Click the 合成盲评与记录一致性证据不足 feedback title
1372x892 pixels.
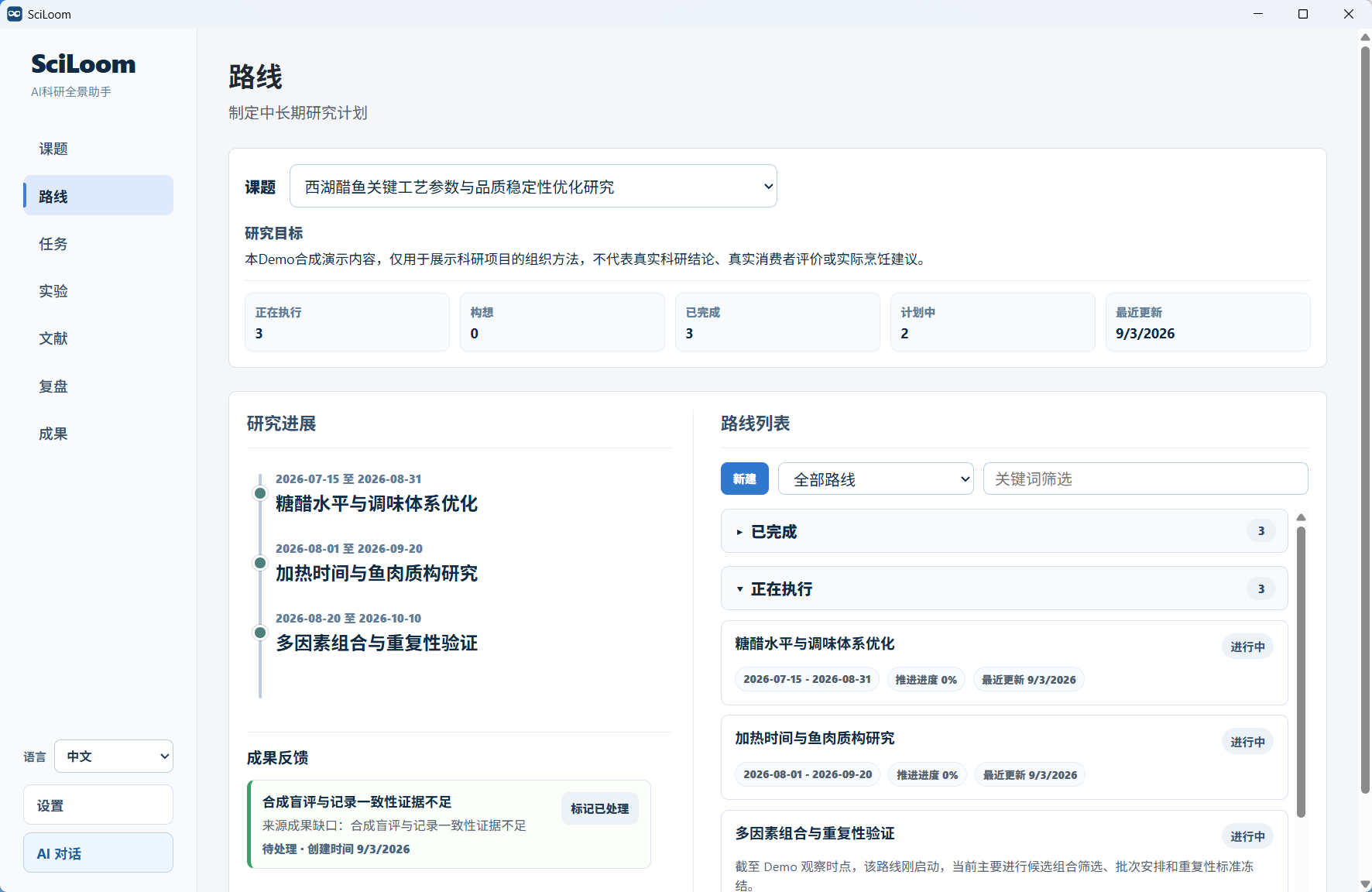point(357,802)
